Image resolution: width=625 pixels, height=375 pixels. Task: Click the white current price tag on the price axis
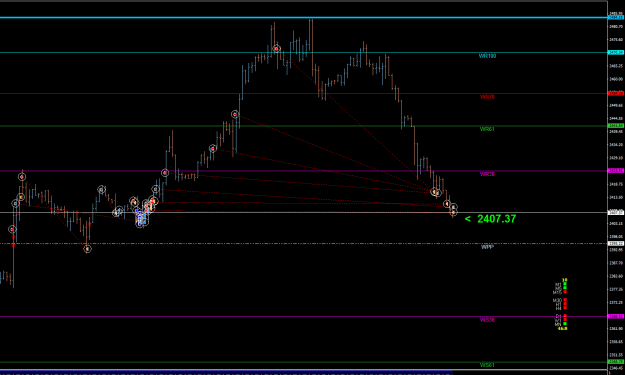point(616,212)
